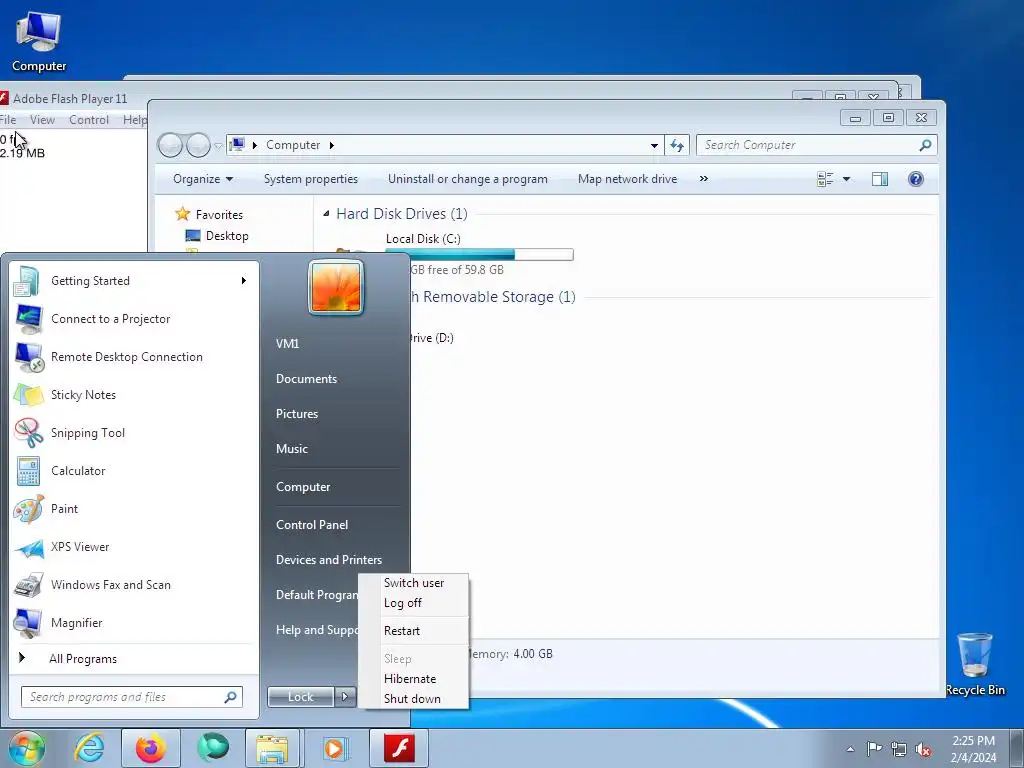Click the Computer breadcrumb arrow

332,146
